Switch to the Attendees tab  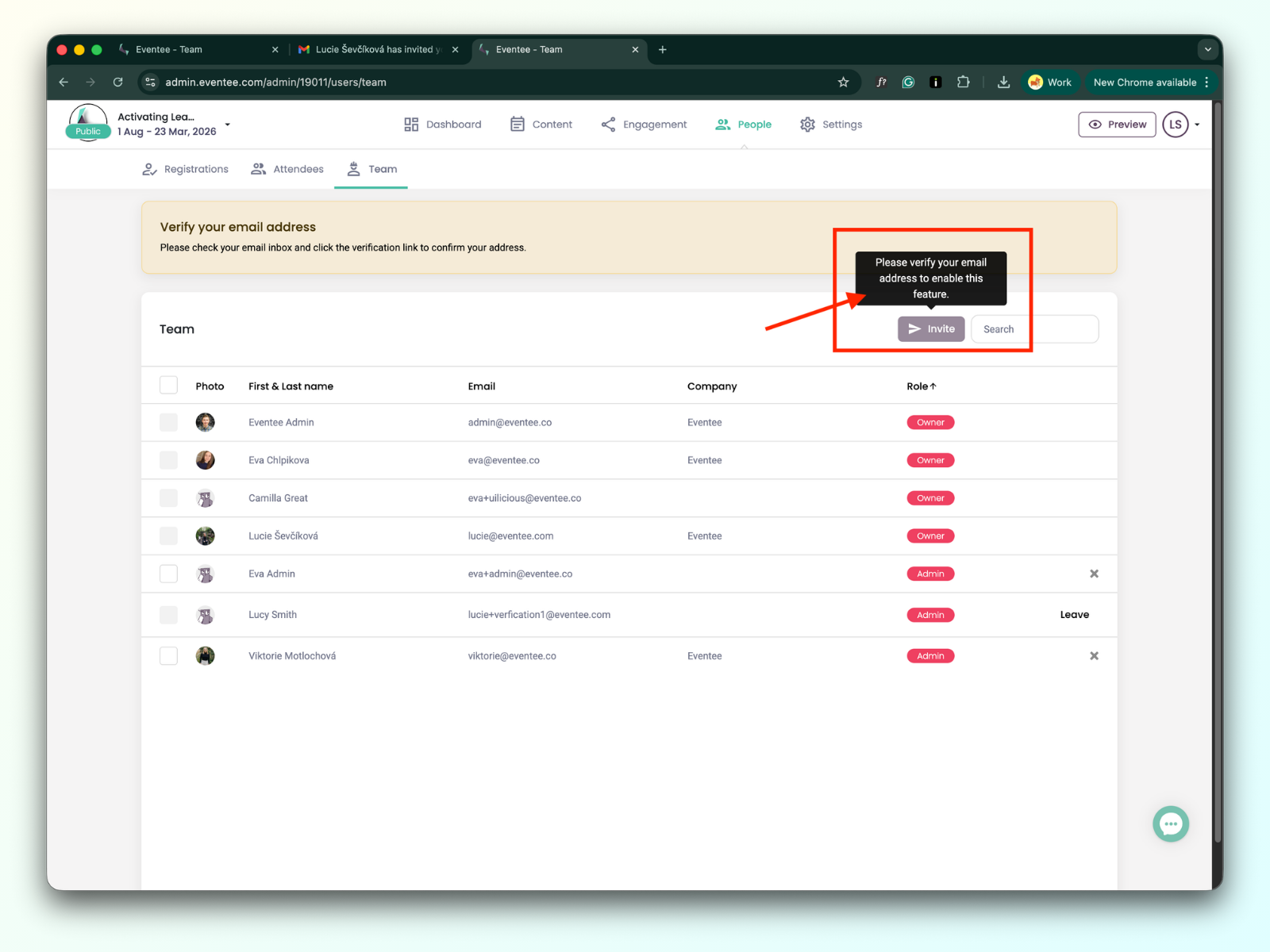(287, 169)
